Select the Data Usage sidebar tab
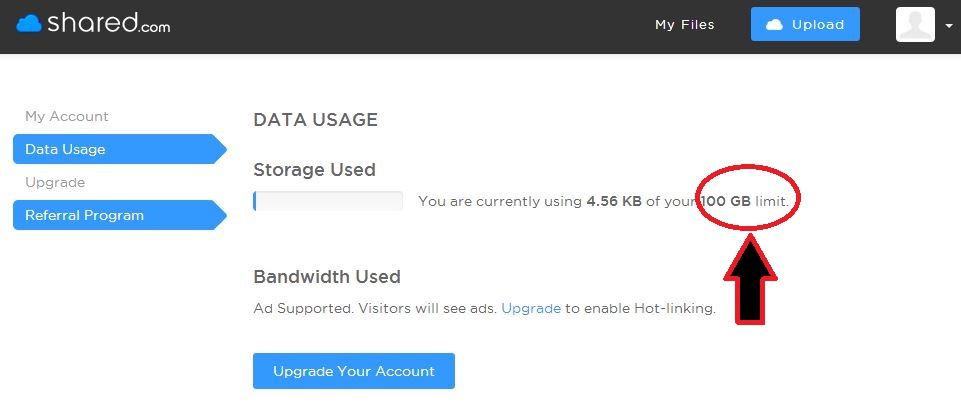The height and width of the screenshot is (403, 961). [x=120, y=149]
